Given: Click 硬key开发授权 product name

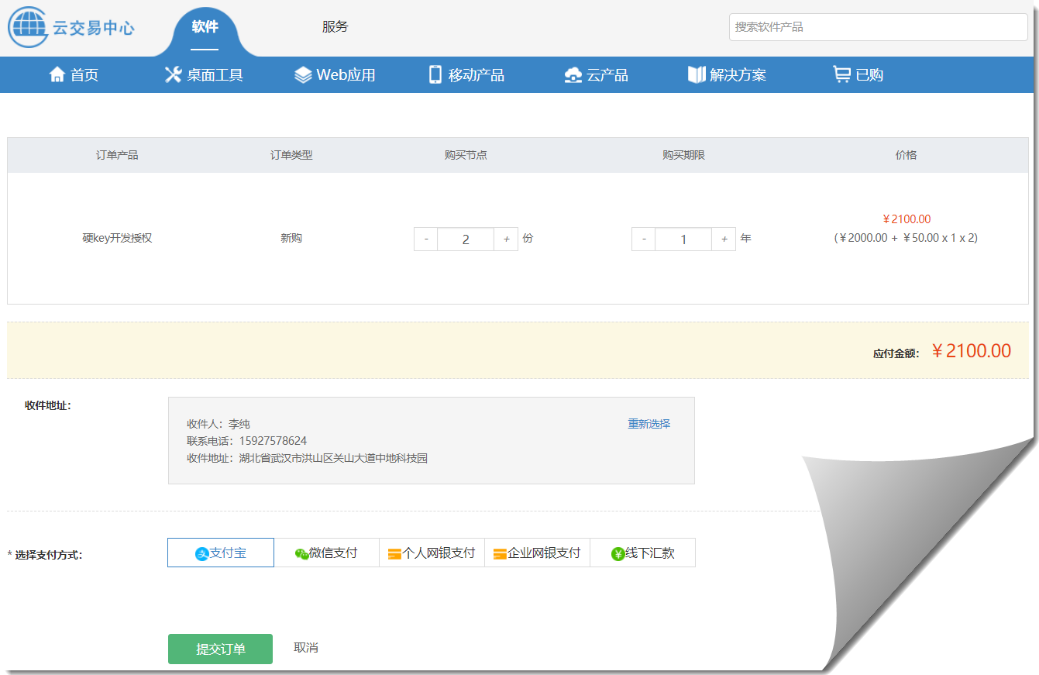Looking at the screenshot, I should coord(117,238).
